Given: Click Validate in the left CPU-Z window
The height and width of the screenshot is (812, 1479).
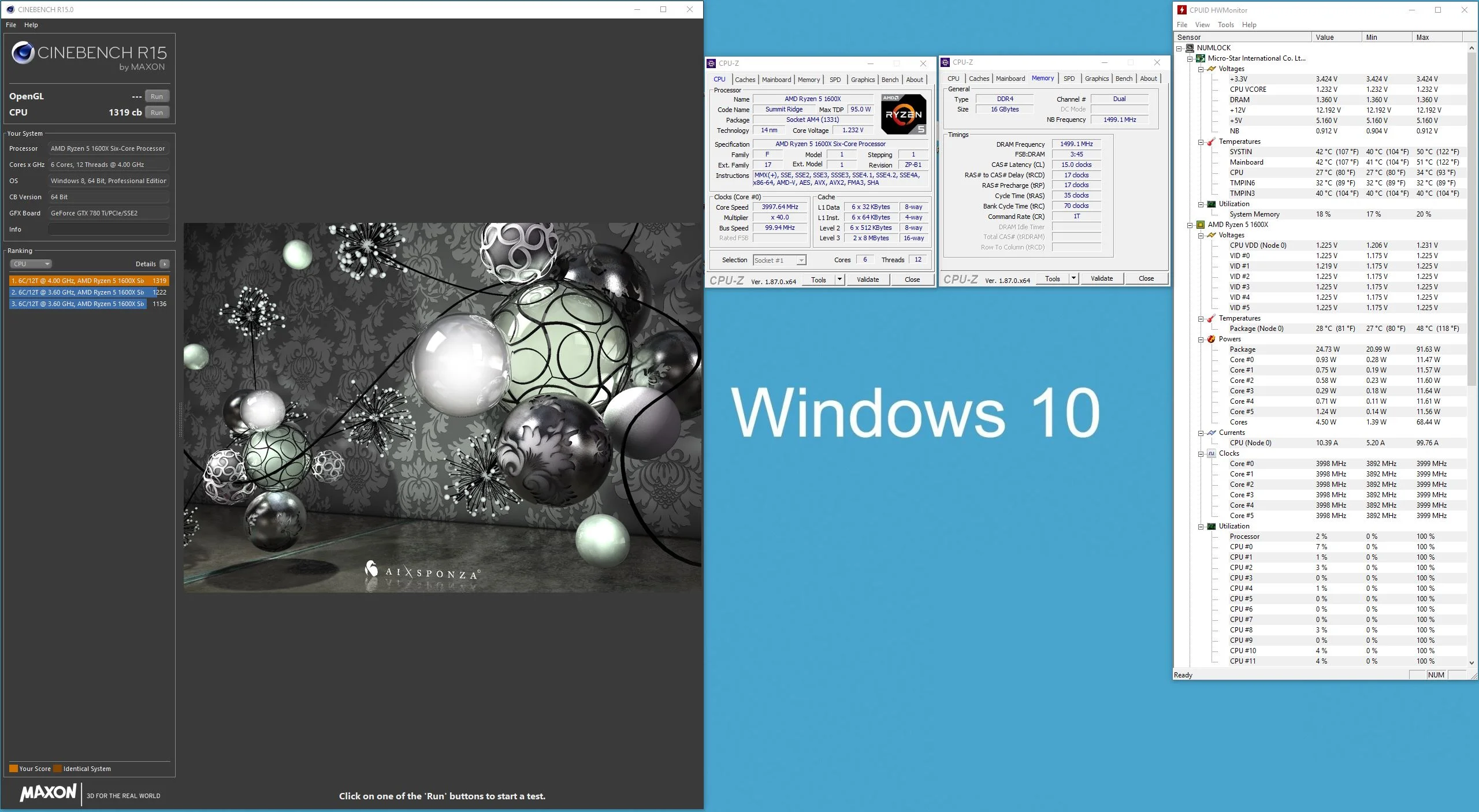Looking at the screenshot, I should (x=868, y=280).
